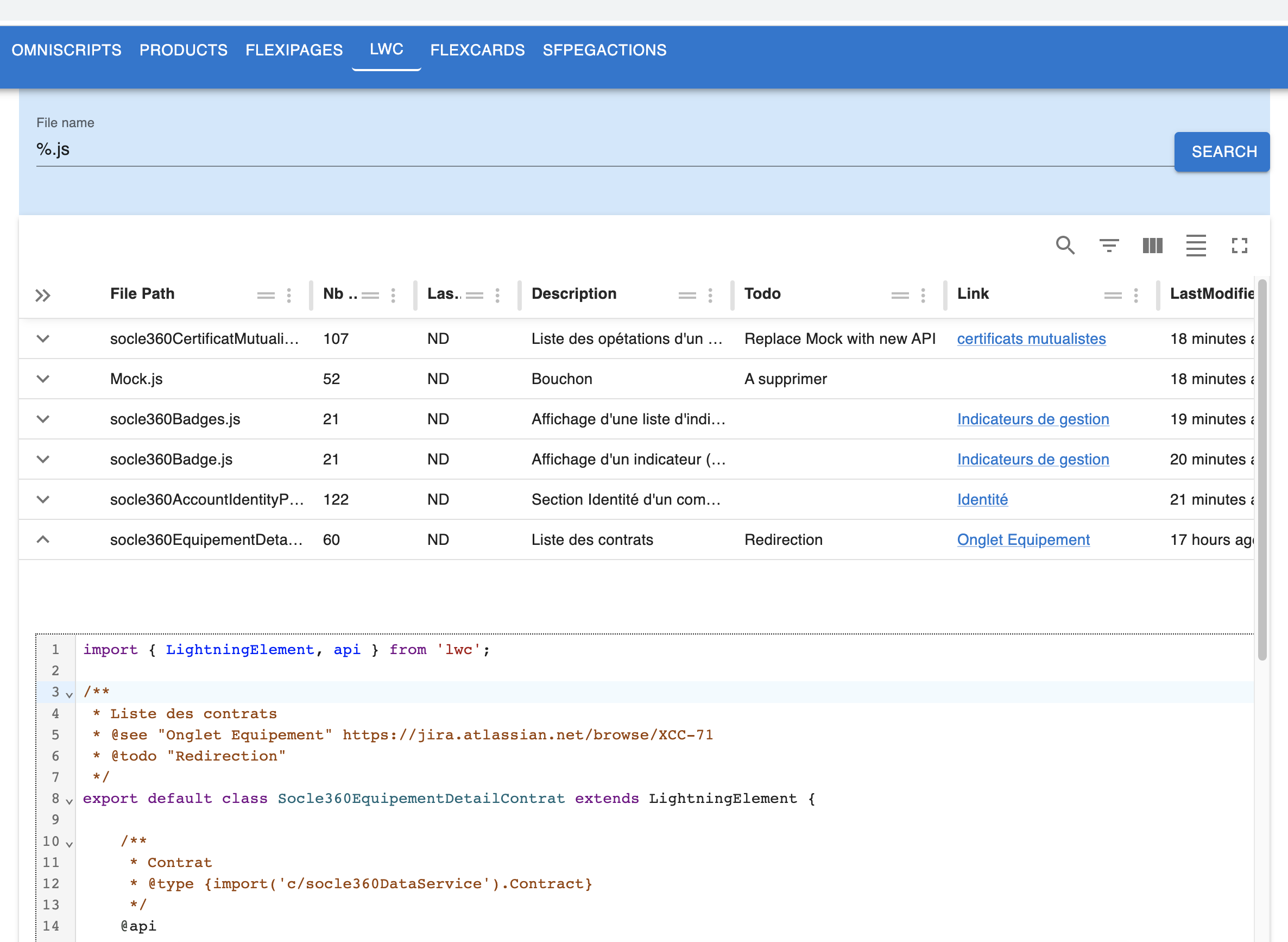Image resolution: width=1288 pixels, height=942 pixels.
Task: Switch to the PRODUCTS tab
Action: click(184, 50)
